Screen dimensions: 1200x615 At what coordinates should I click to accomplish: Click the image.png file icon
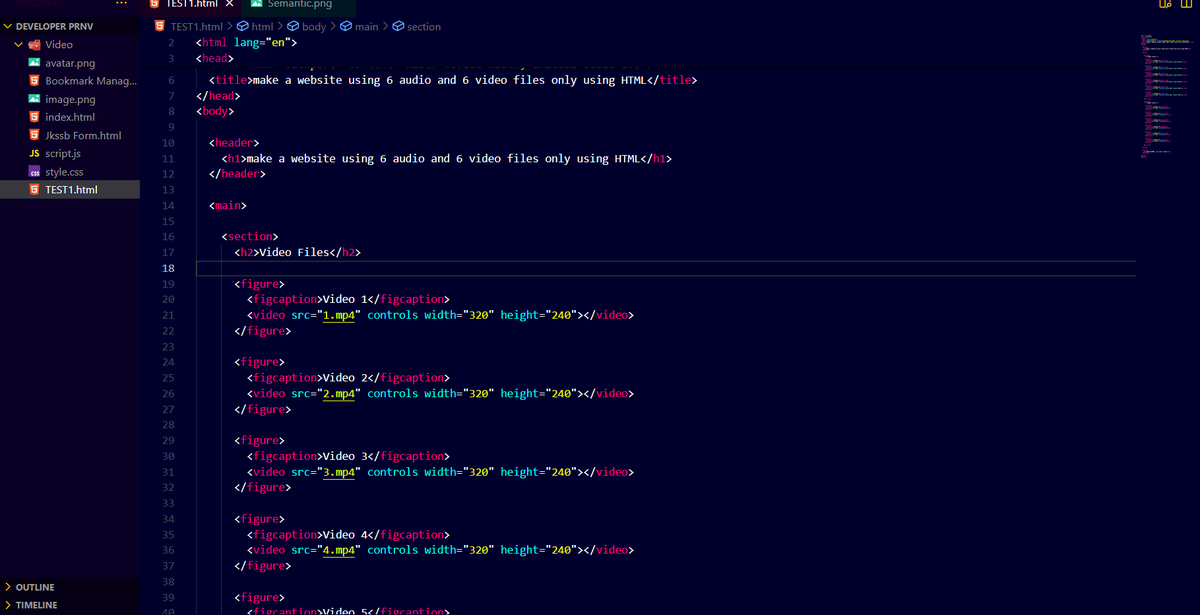(x=34, y=99)
